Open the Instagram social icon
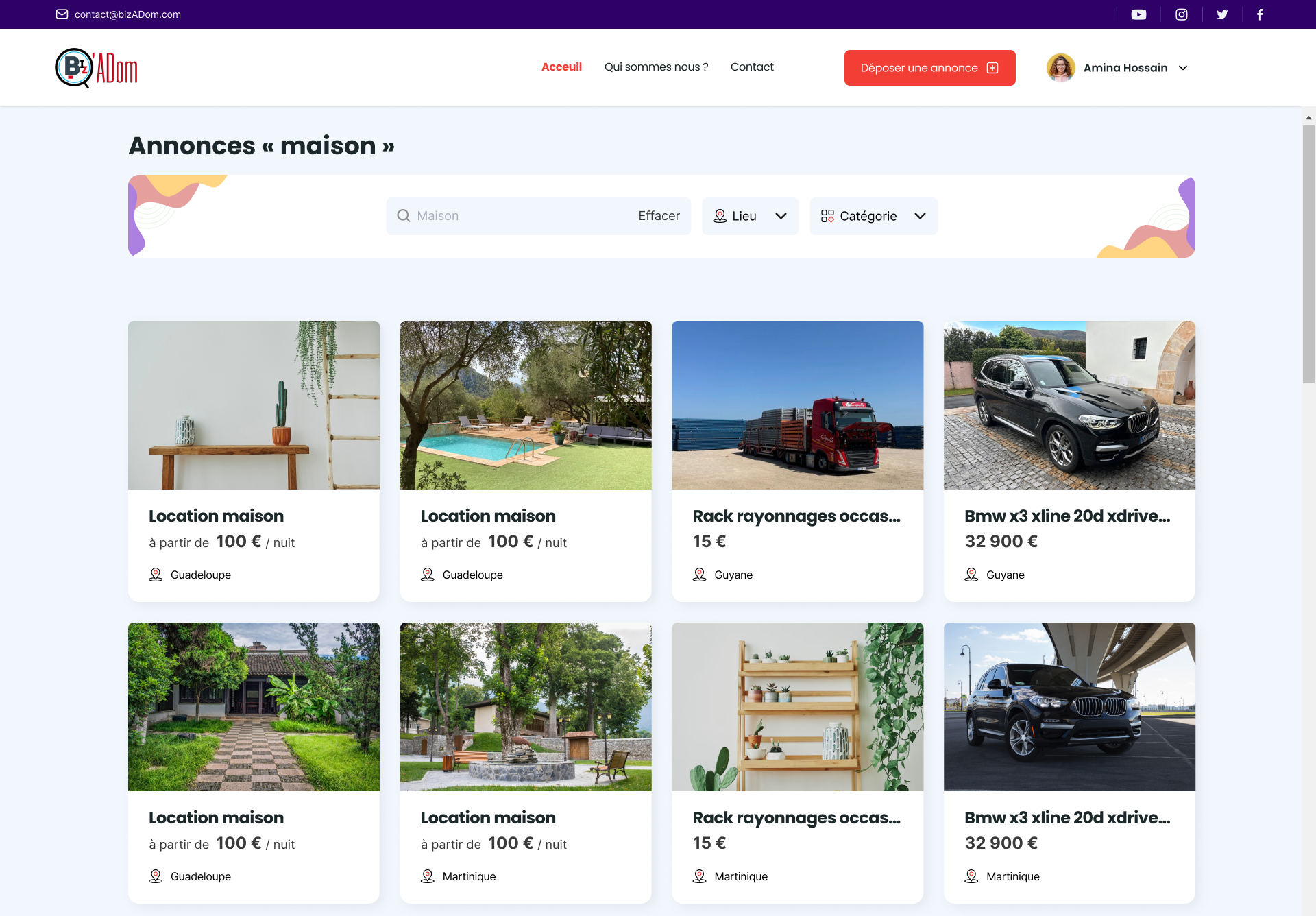The image size is (1316, 916). coord(1182,14)
